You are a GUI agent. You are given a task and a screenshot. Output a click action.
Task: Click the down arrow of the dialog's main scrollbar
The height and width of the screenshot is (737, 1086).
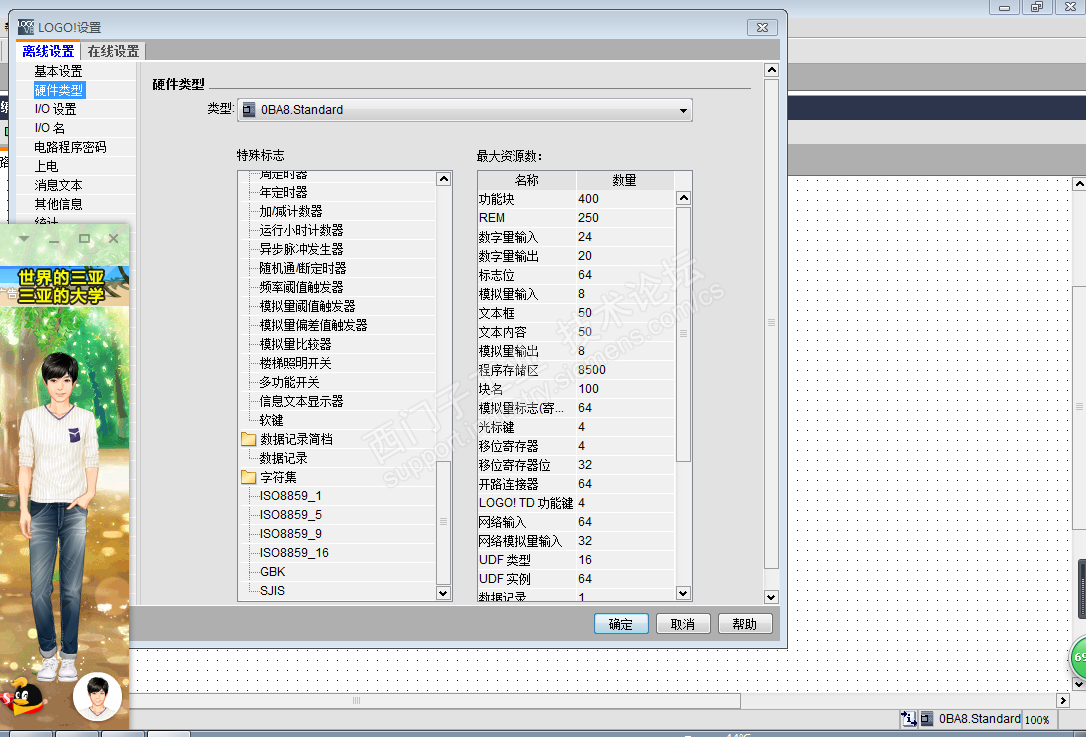[772, 596]
